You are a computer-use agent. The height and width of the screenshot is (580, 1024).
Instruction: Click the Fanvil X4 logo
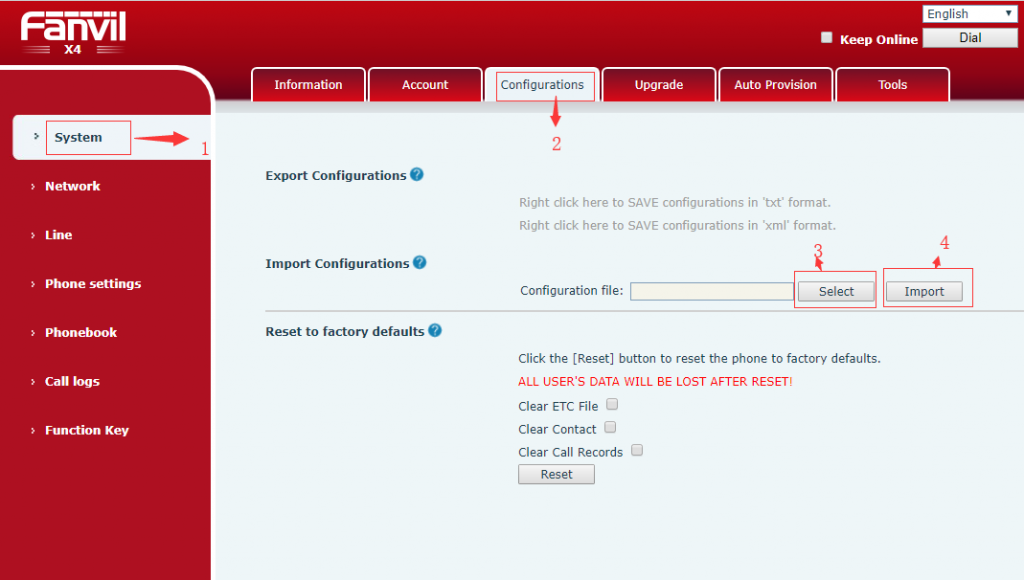point(73,34)
